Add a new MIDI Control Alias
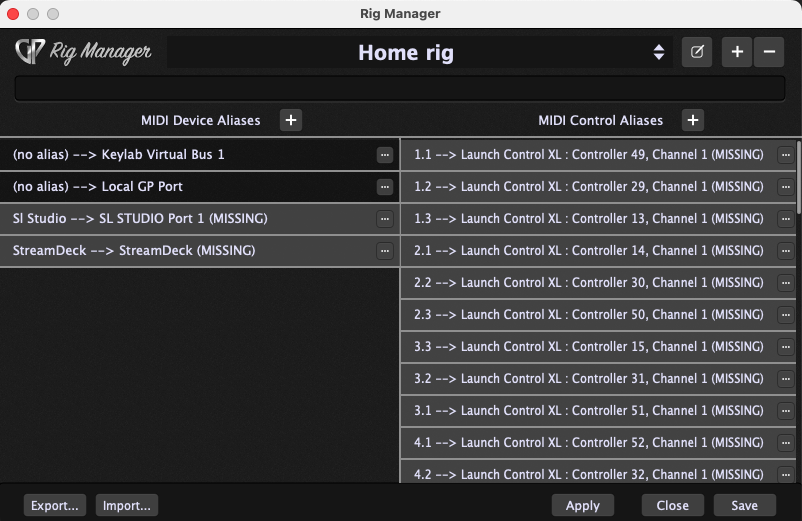Screen dimensions: 802x521 tap(693, 120)
